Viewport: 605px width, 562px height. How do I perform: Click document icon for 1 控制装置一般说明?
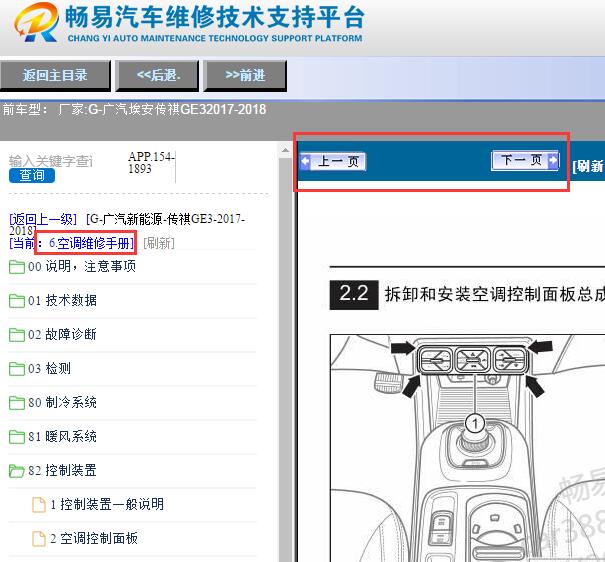pyautogui.click(x=39, y=505)
